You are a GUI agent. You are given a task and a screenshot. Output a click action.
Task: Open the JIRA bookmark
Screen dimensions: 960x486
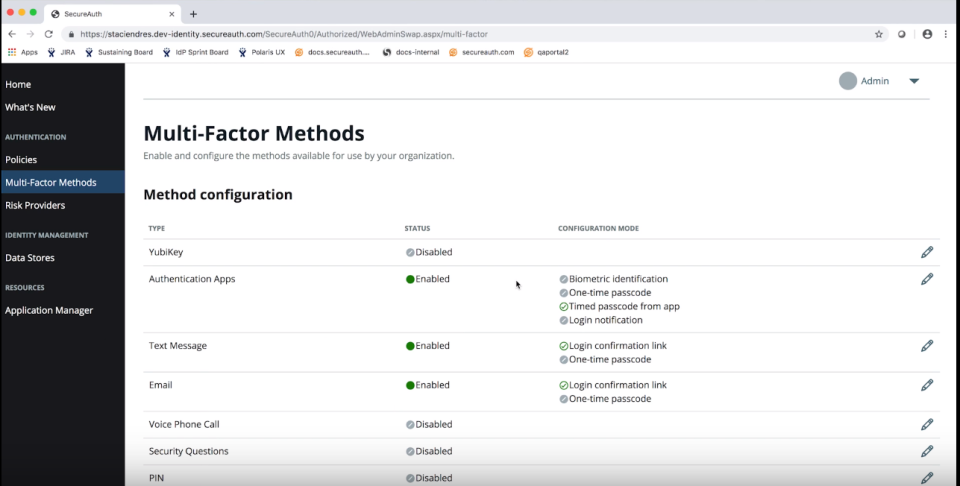click(x=61, y=52)
